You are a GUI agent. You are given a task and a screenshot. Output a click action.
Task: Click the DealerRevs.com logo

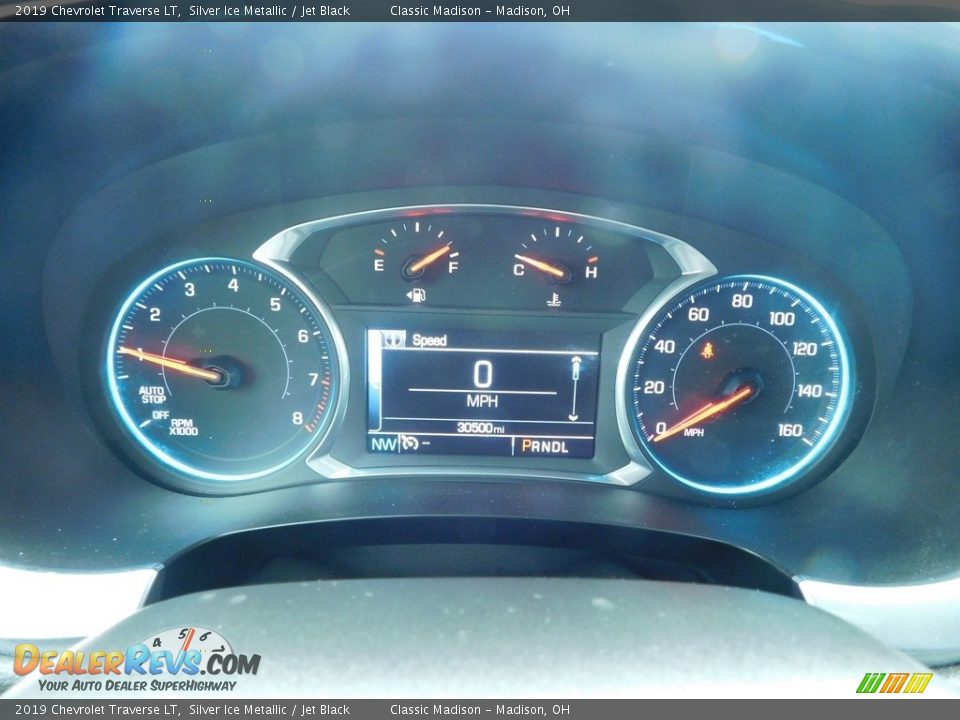tap(137, 662)
